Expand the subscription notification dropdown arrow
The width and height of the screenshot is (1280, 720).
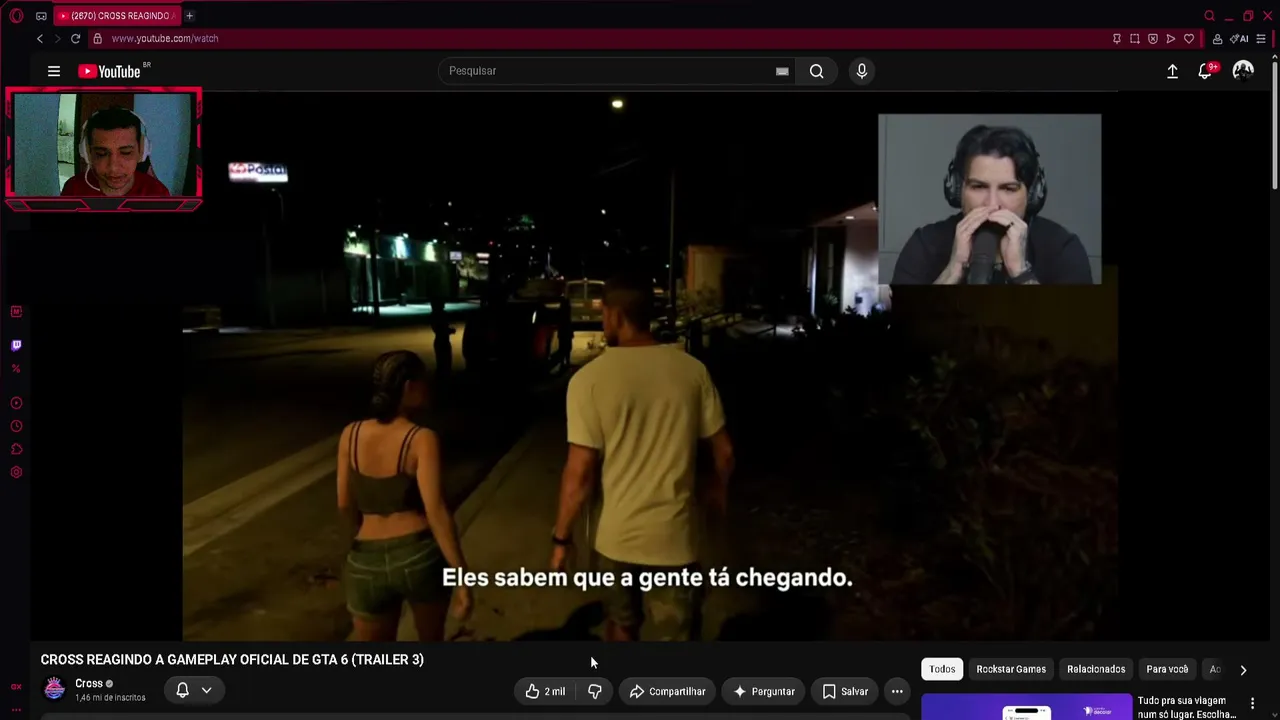click(x=206, y=690)
